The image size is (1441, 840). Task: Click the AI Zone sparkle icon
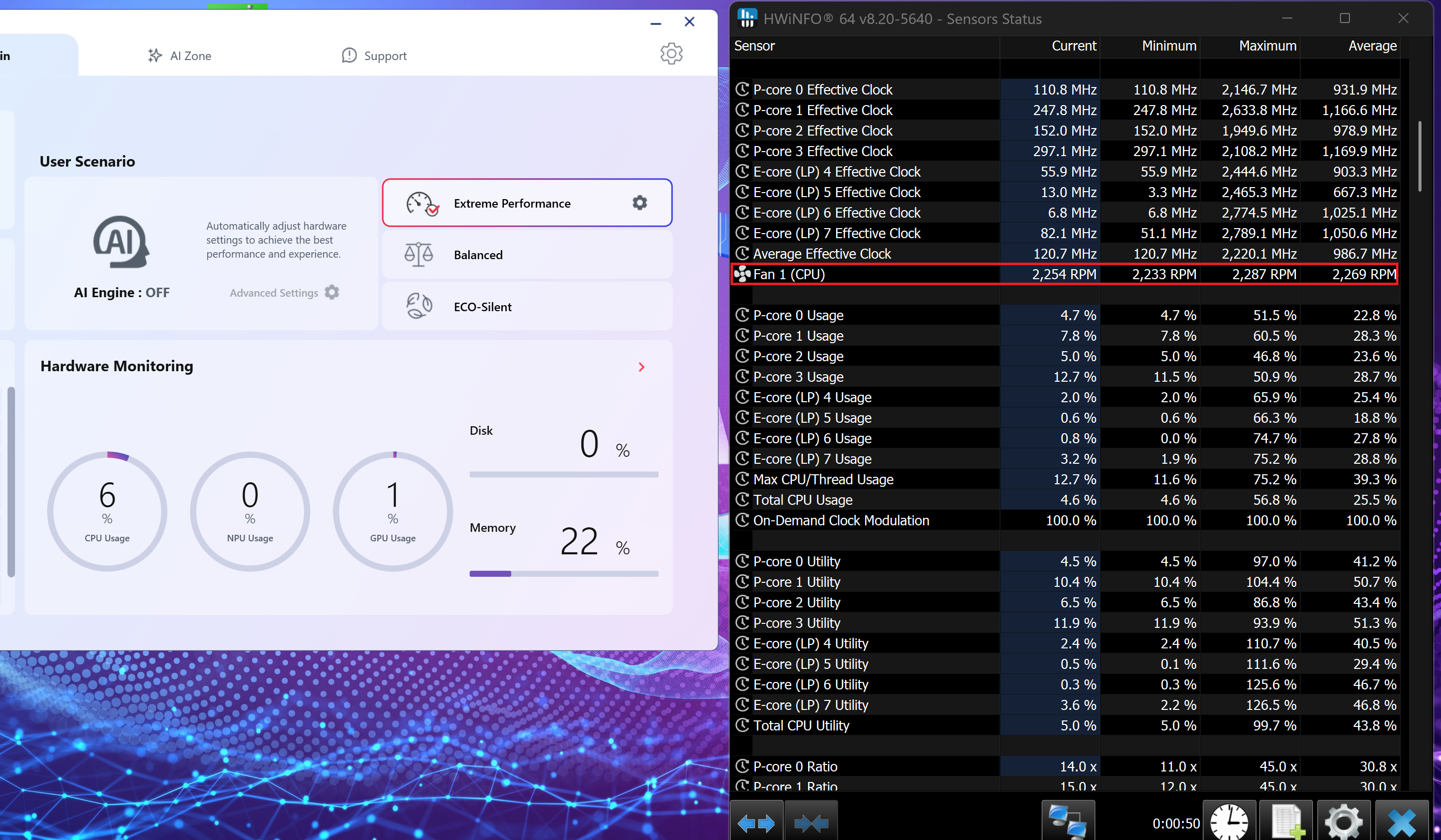155,56
